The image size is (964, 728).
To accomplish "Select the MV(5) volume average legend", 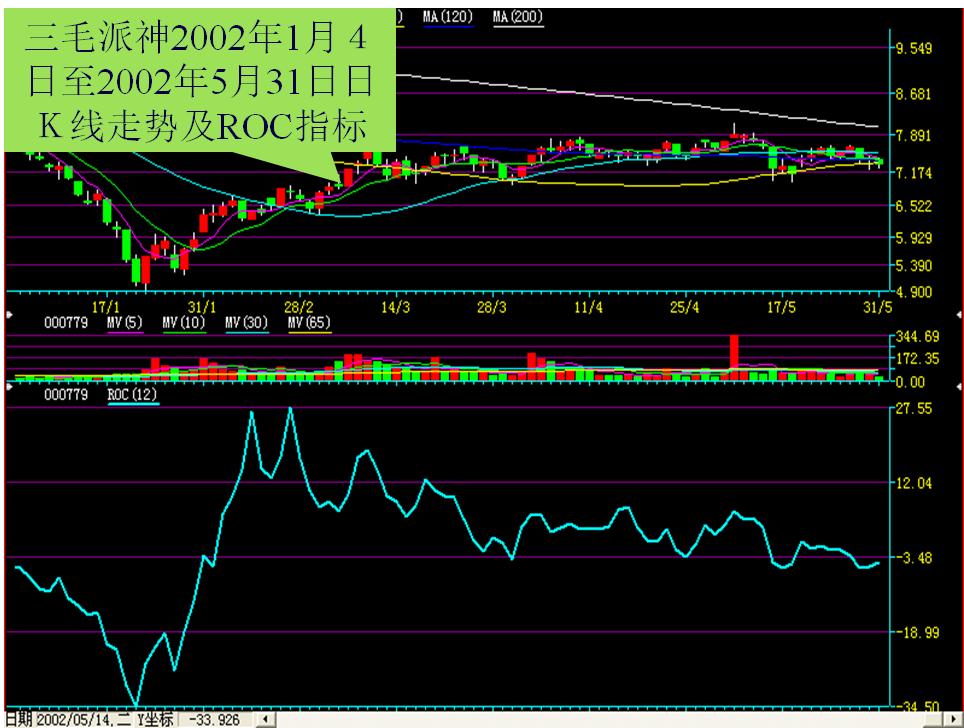I will coord(125,323).
